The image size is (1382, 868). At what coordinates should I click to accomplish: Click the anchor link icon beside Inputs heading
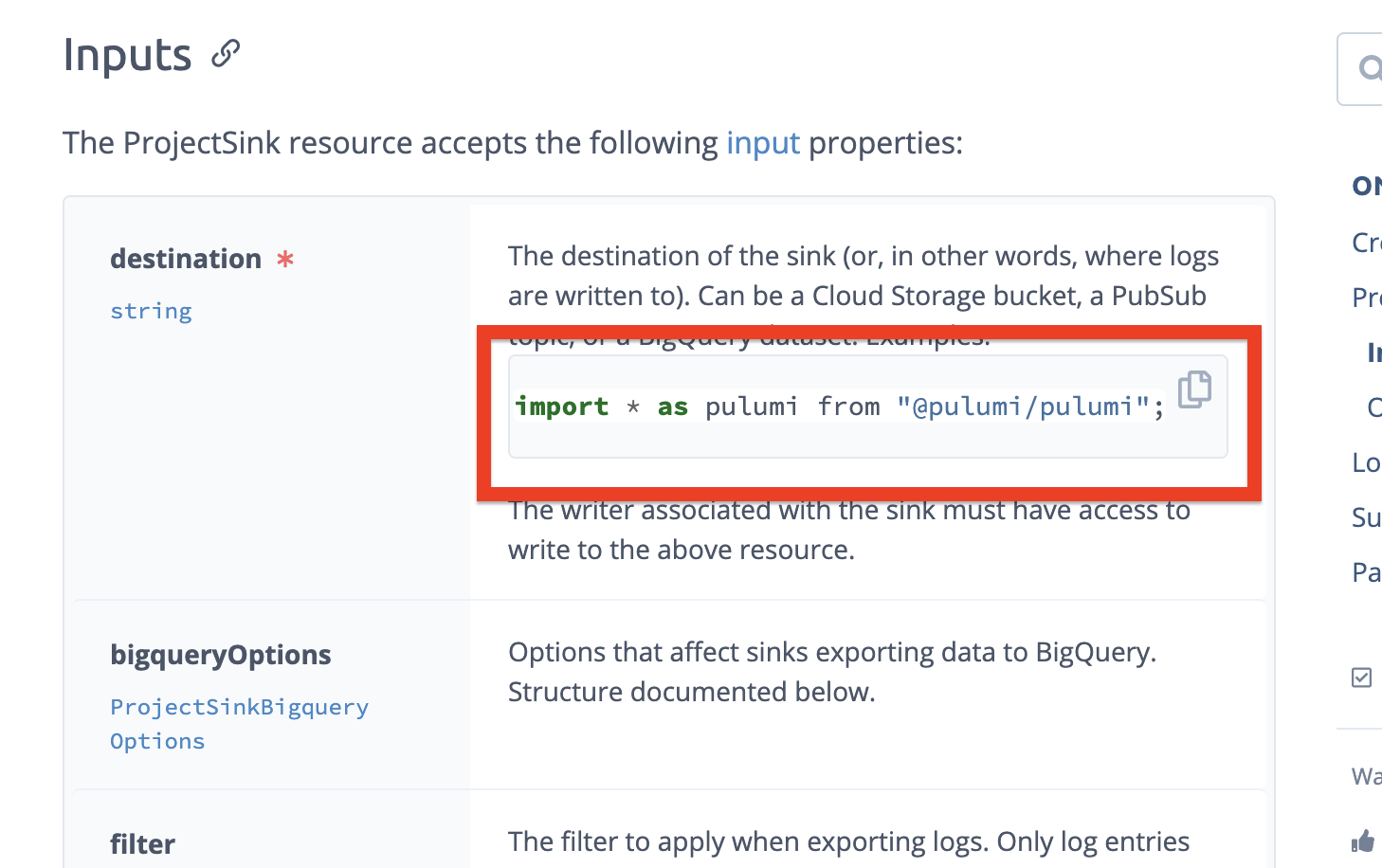(x=226, y=53)
